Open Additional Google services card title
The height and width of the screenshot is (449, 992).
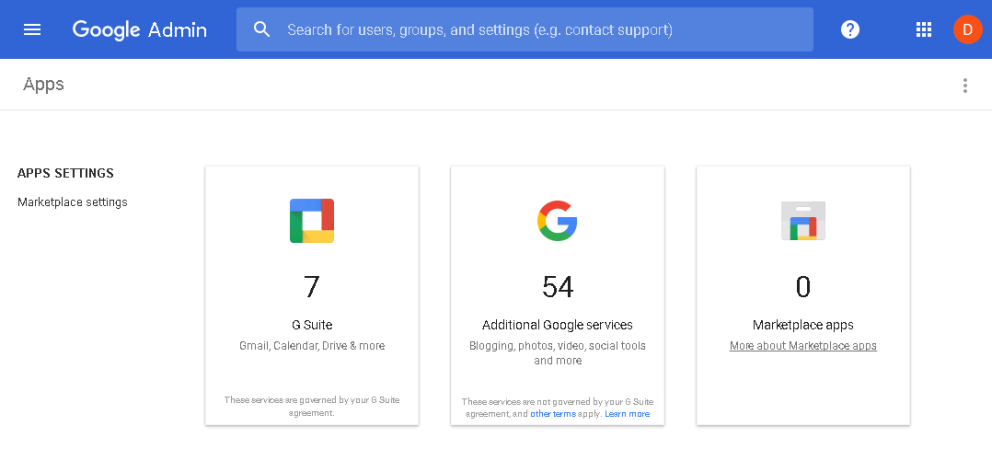[557, 325]
